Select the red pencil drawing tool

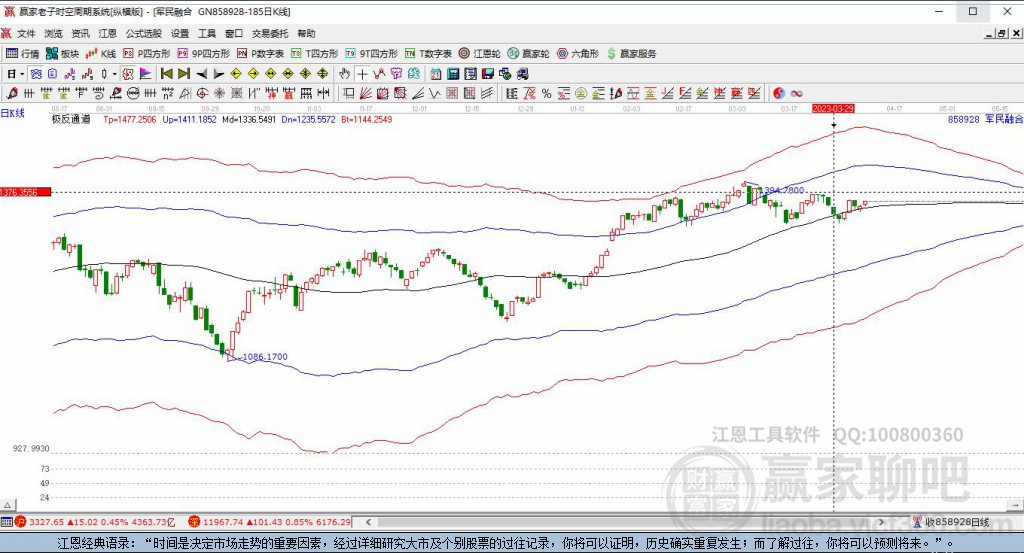tap(12, 93)
